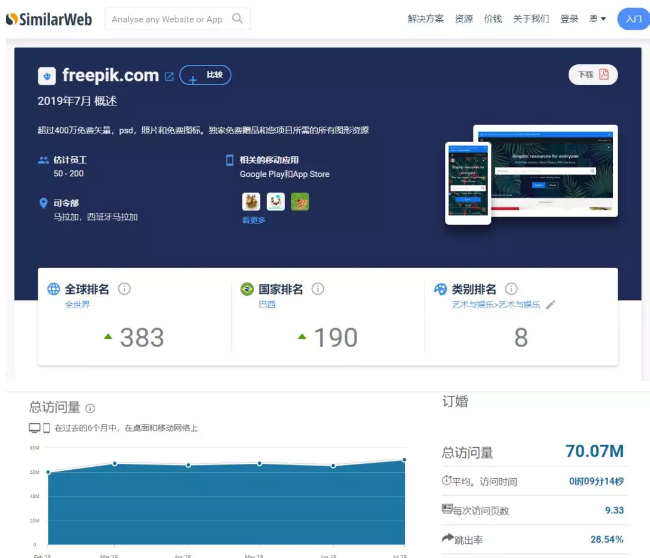Open the first related app thumbnail
The height and width of the screenshot is (558, 650).
point(251,201)
